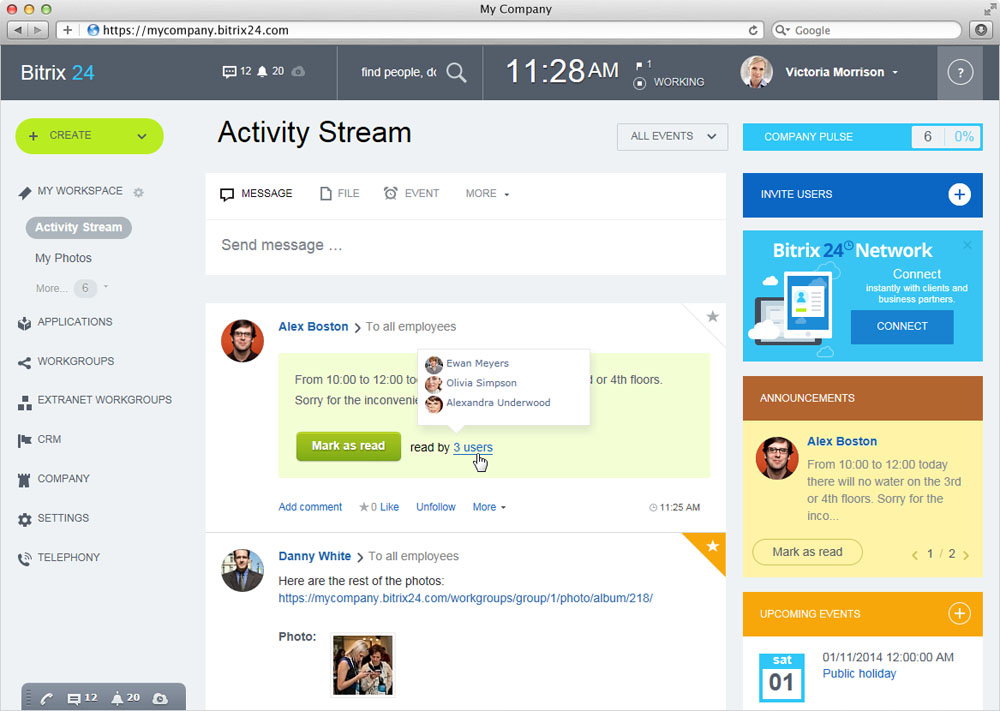
Task: Open the photo album URL link
Action: click(x=466, y=598)
